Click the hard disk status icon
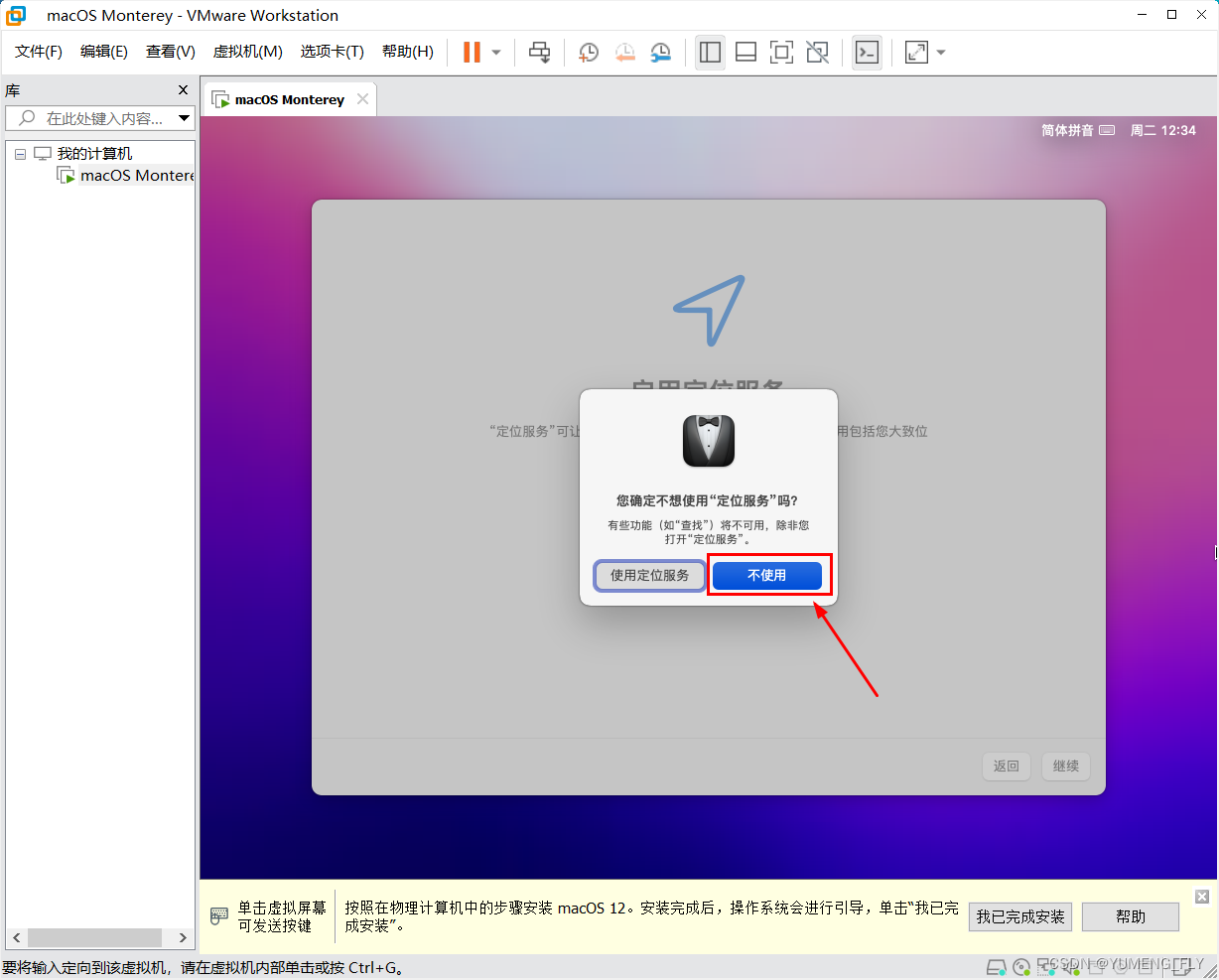This screenshot has width=1219, height=980. tap(996, 967)
